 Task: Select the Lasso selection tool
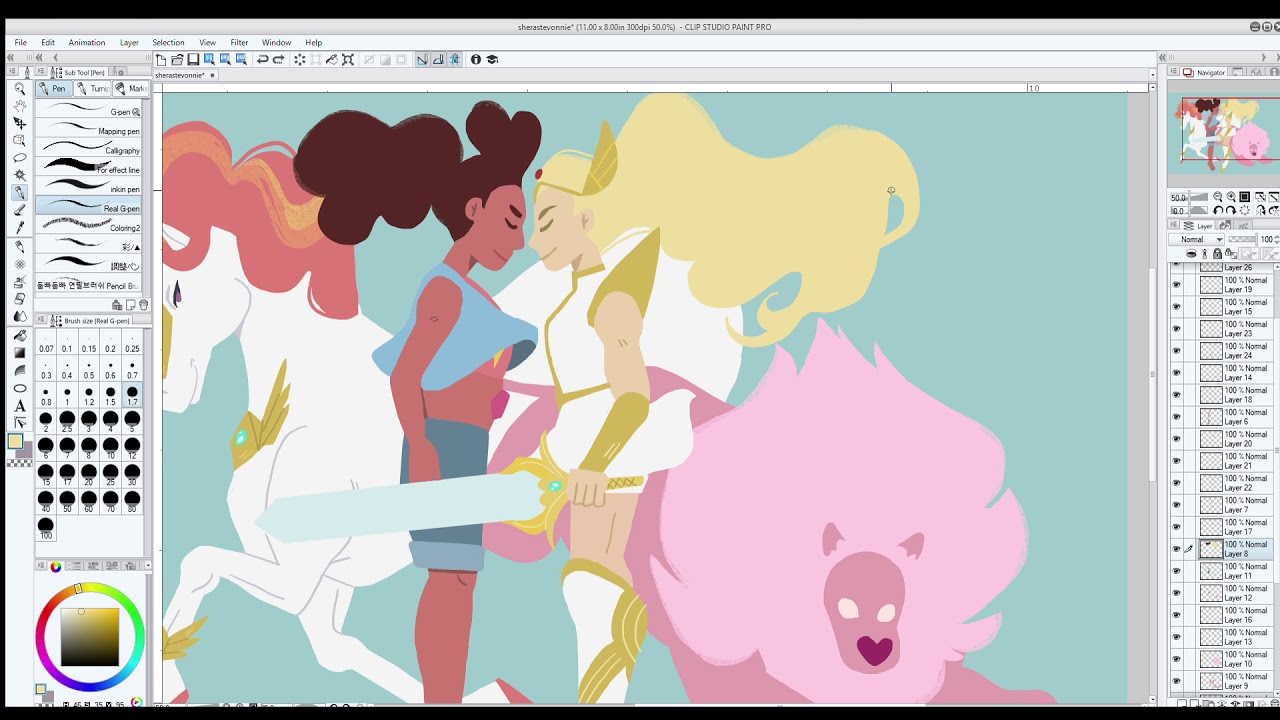pyautogui.click(x=19, y=158)
